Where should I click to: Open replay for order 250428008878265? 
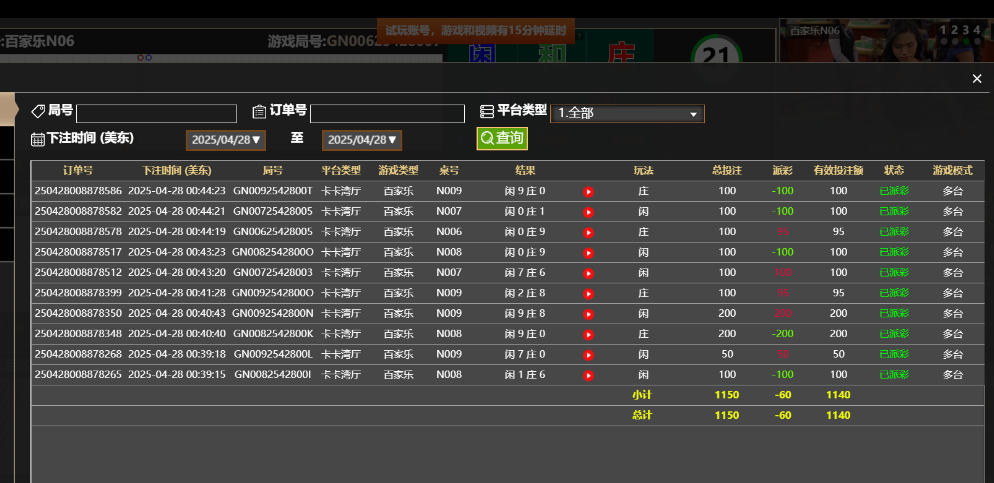588,375
